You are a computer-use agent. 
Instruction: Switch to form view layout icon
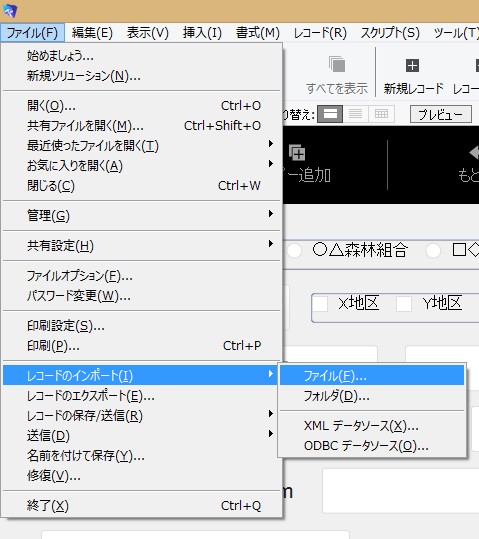330,114
